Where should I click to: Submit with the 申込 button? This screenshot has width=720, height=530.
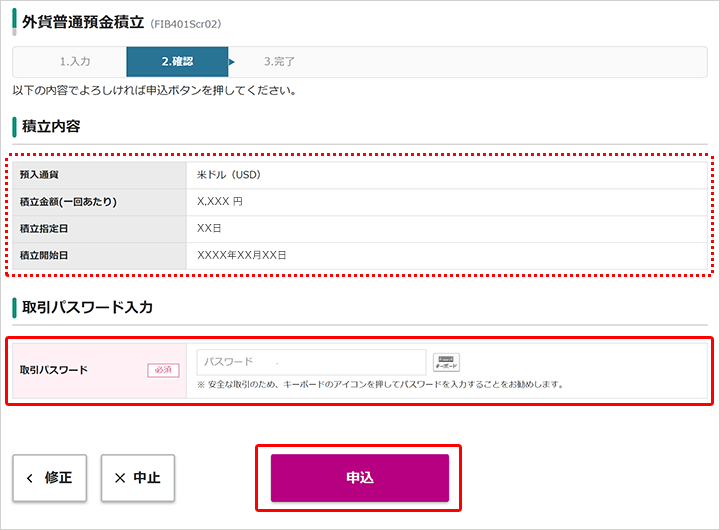click(x=360, y=478)
